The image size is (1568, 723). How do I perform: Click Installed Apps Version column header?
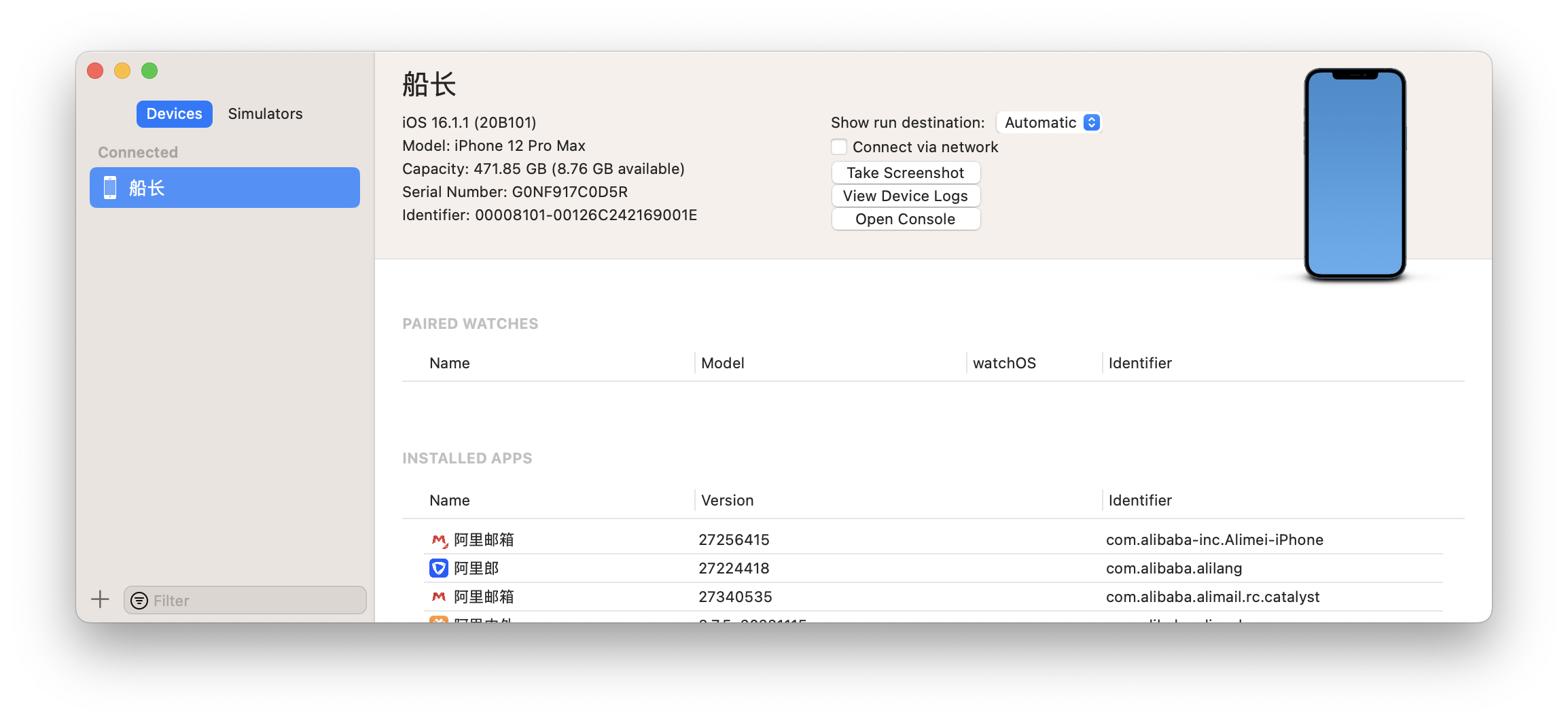727,500
